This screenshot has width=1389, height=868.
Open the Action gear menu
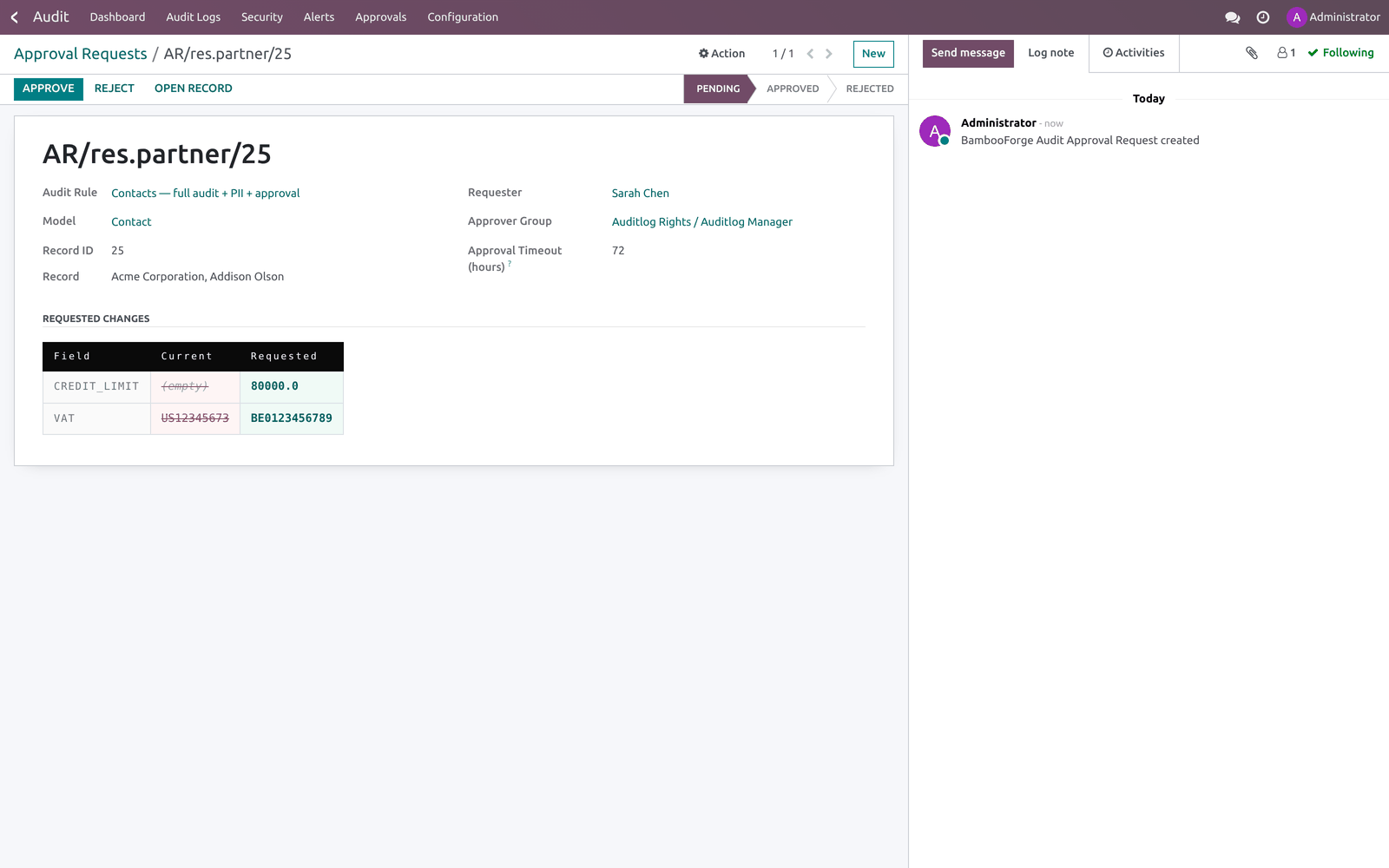(722, 54)
